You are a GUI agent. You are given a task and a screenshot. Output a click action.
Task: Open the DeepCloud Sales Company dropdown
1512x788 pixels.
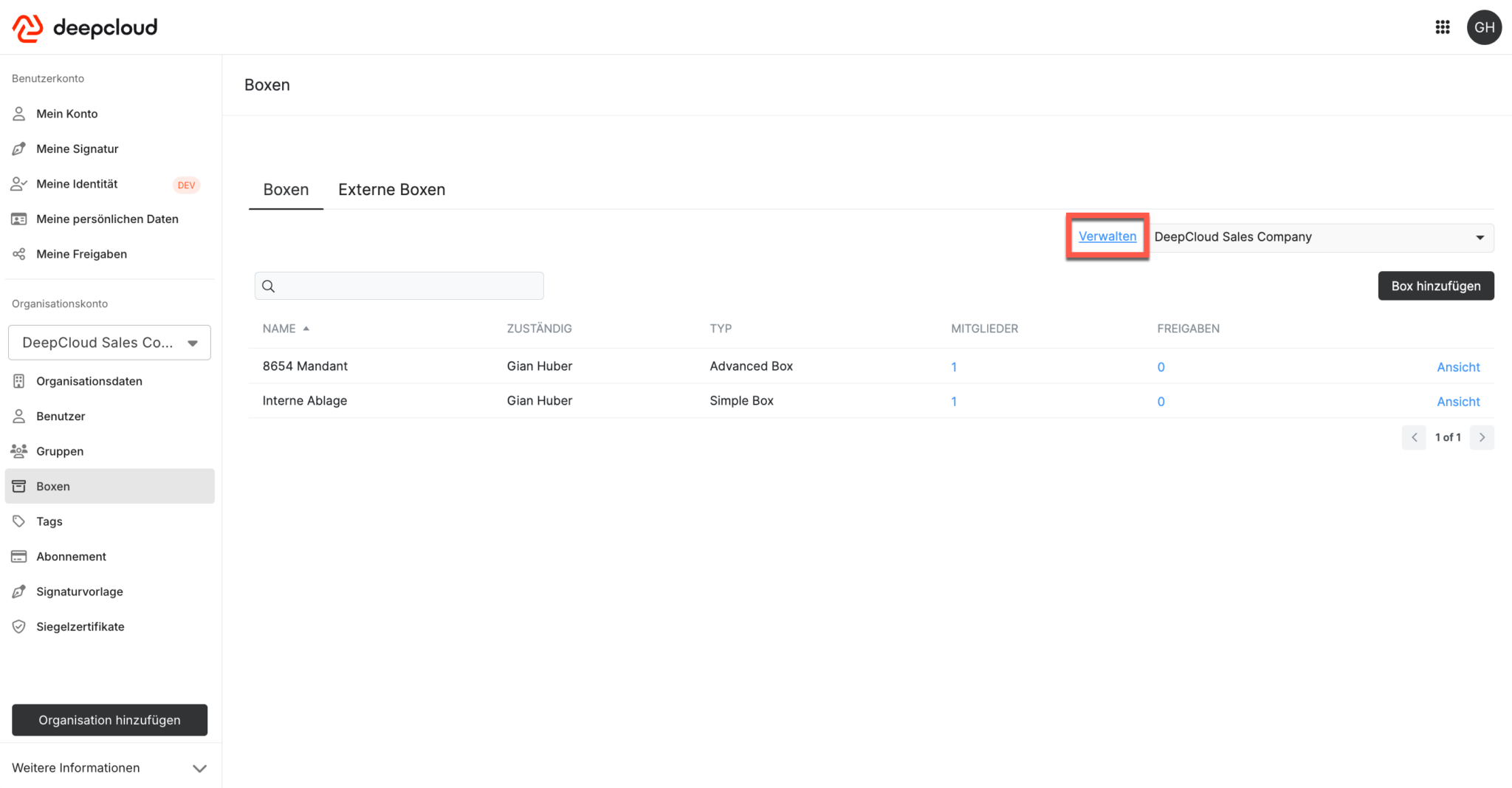click(1480, 237)
